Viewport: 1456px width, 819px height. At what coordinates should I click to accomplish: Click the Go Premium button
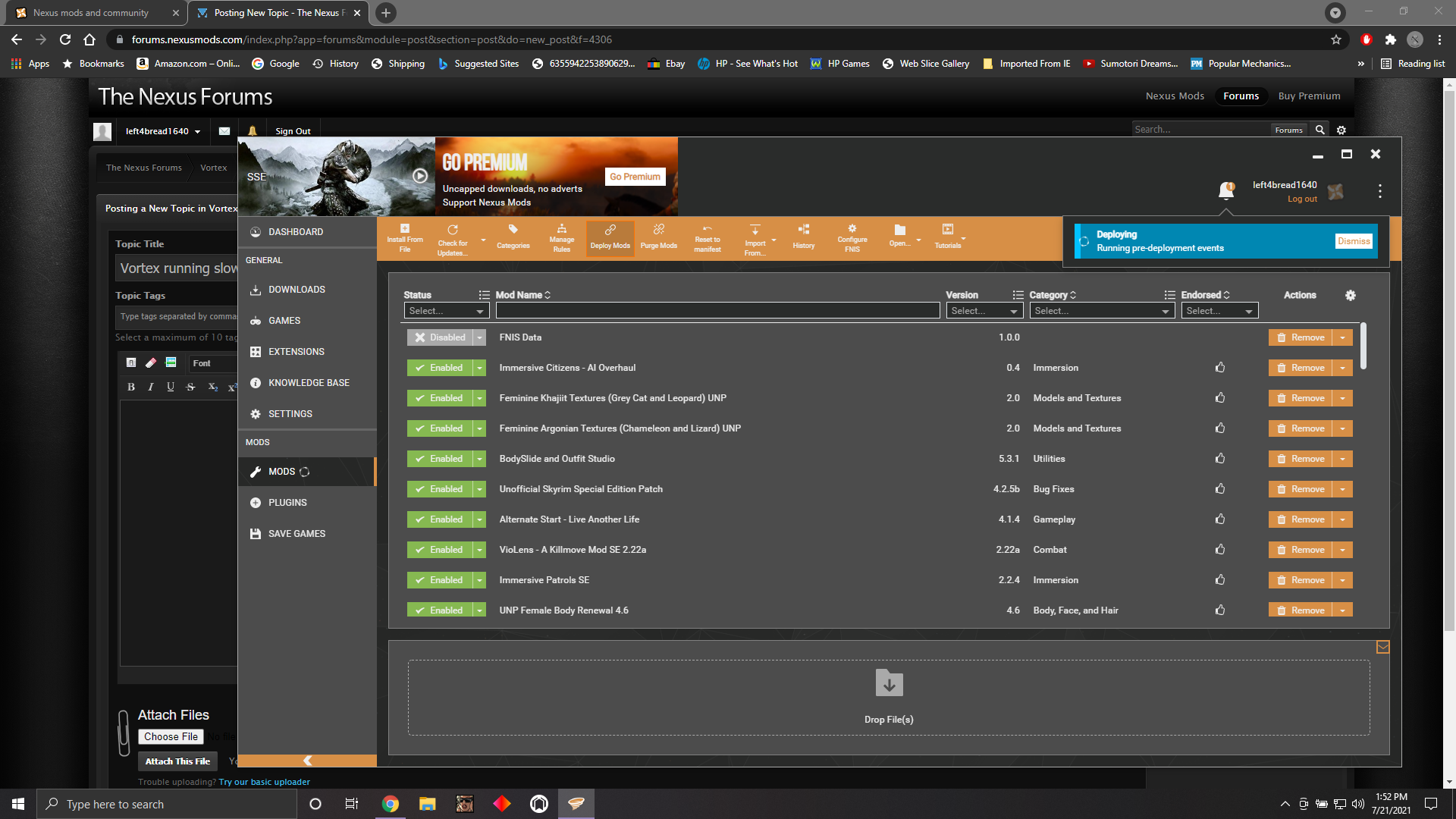635,177
